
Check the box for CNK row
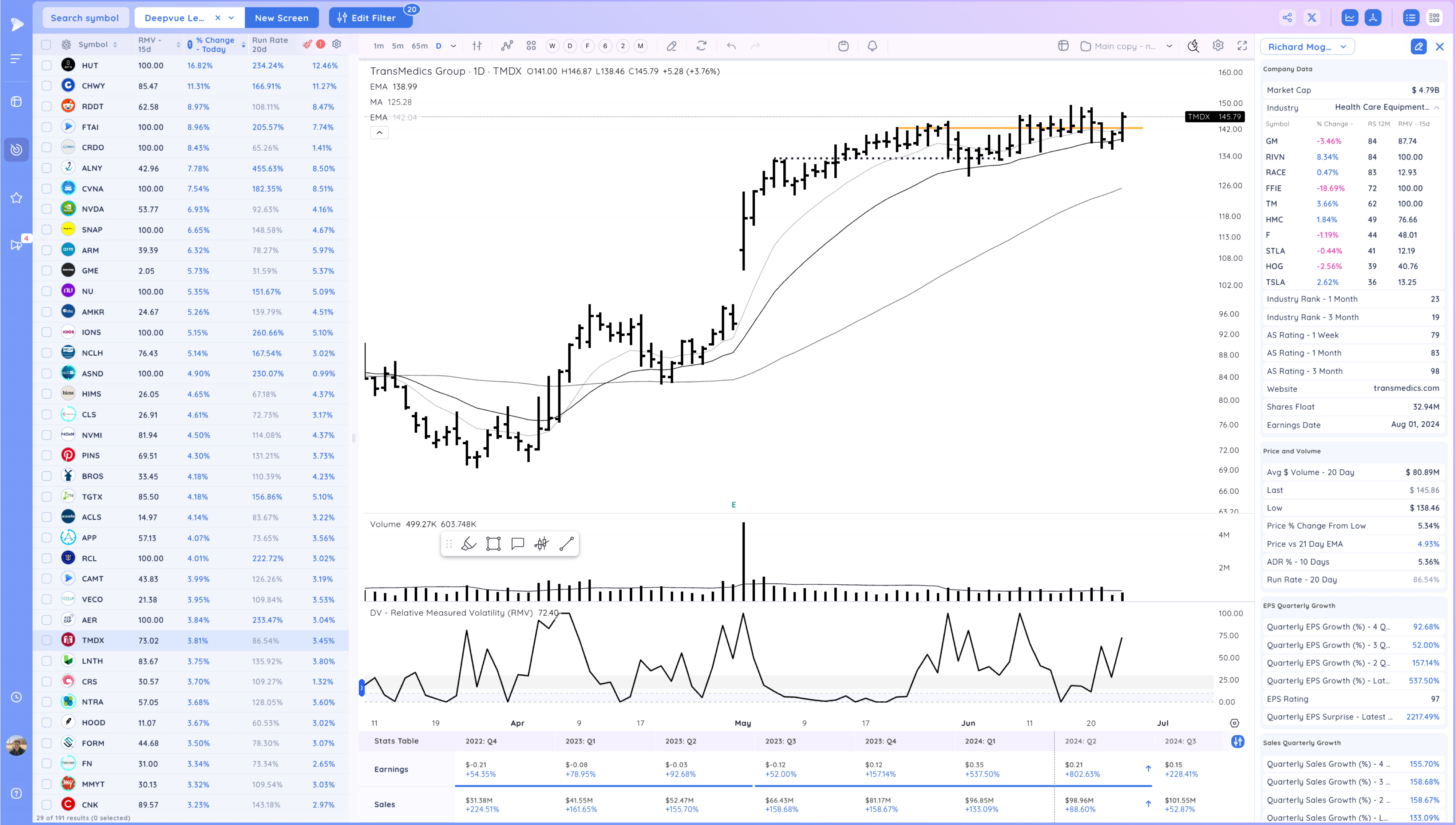pyautogui.click(x=47, y=805)
